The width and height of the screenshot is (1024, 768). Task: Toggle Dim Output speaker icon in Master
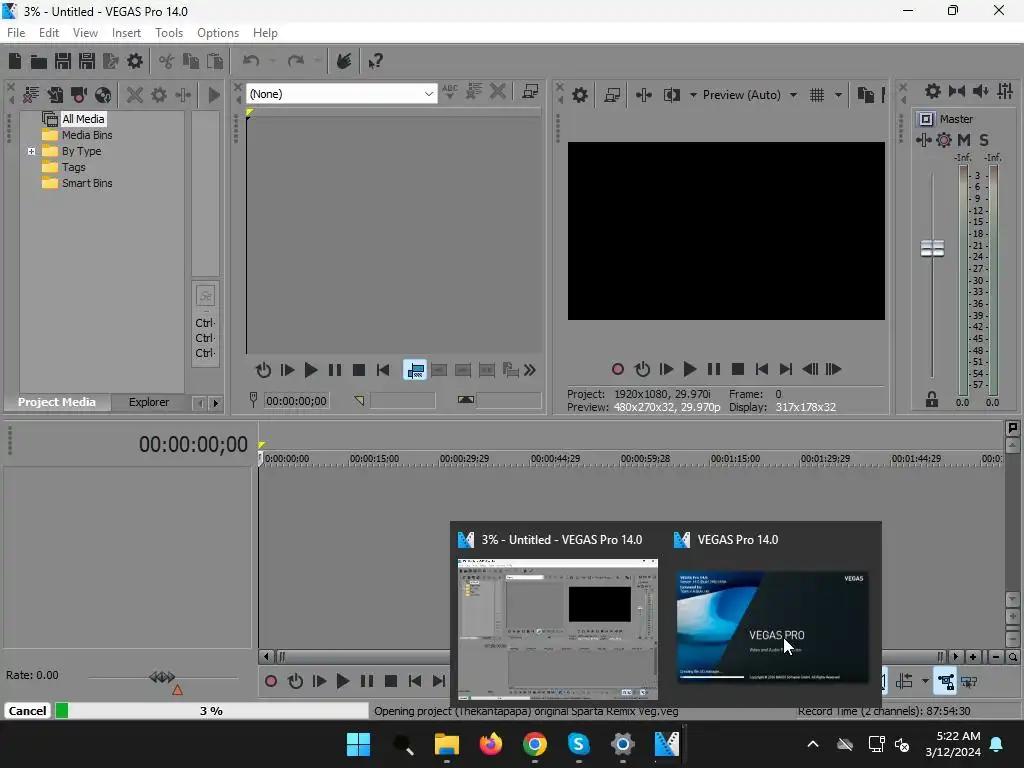pyautogui.click(x=980, y=91)
